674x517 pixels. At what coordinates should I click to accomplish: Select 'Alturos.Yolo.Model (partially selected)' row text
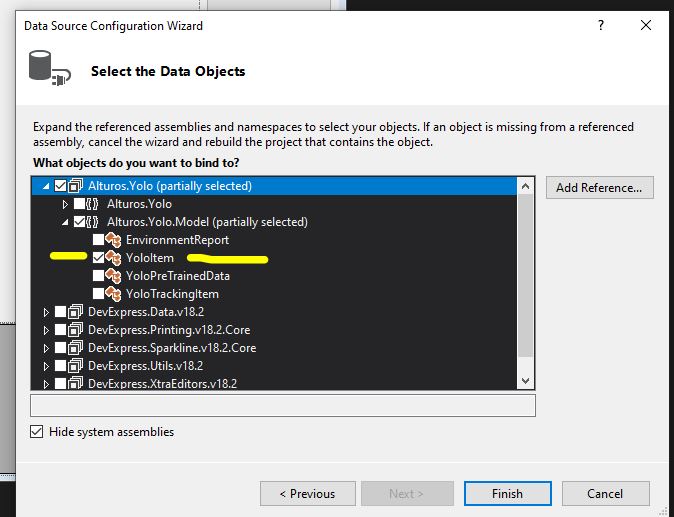tap(207, 222)
